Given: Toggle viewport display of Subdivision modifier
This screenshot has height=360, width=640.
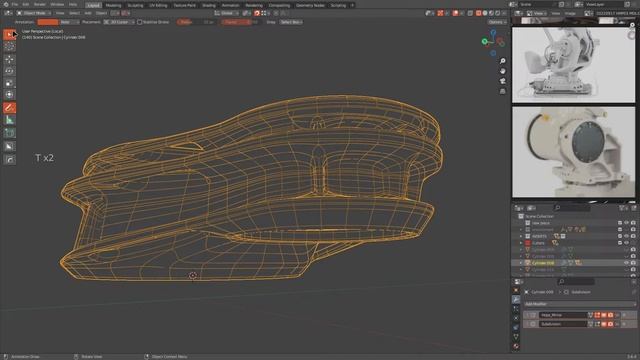Looking at the screenshot, I should coord(604,324).
